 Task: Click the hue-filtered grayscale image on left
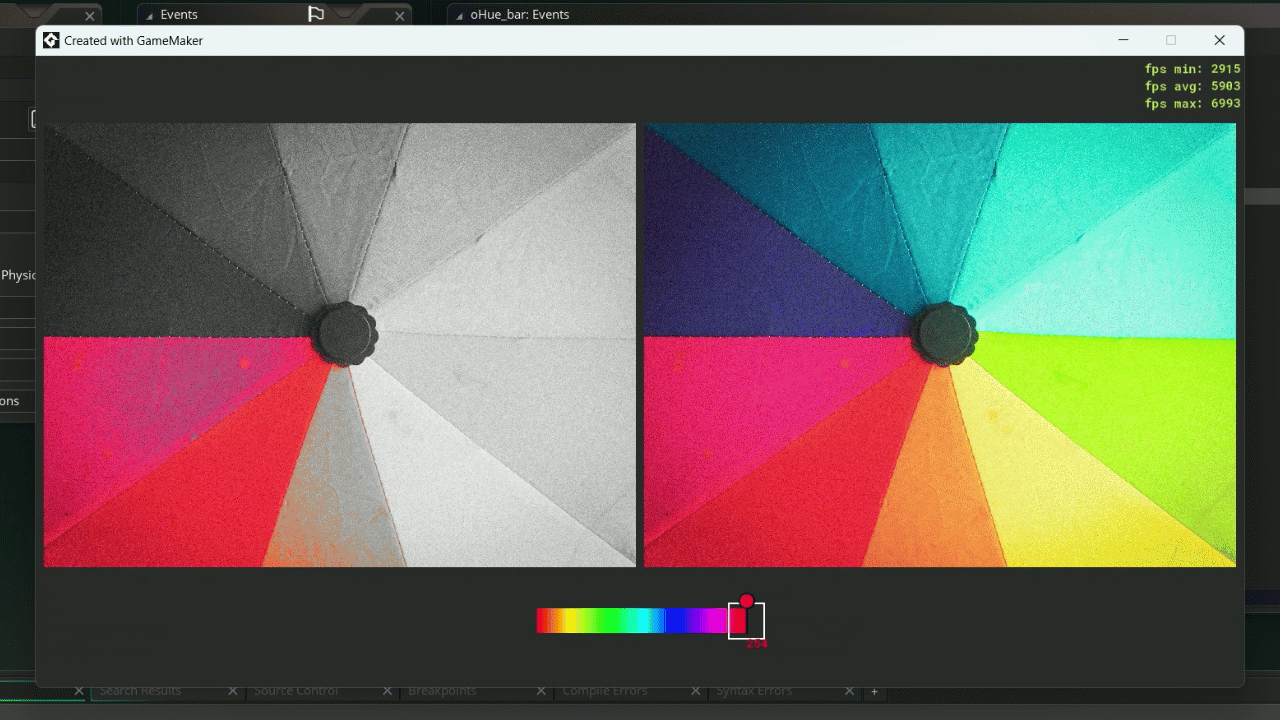340,345
